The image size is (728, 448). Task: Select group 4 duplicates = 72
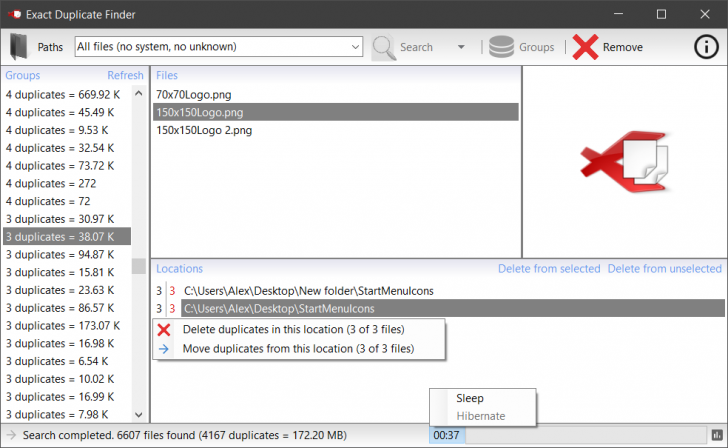[67, 201]
